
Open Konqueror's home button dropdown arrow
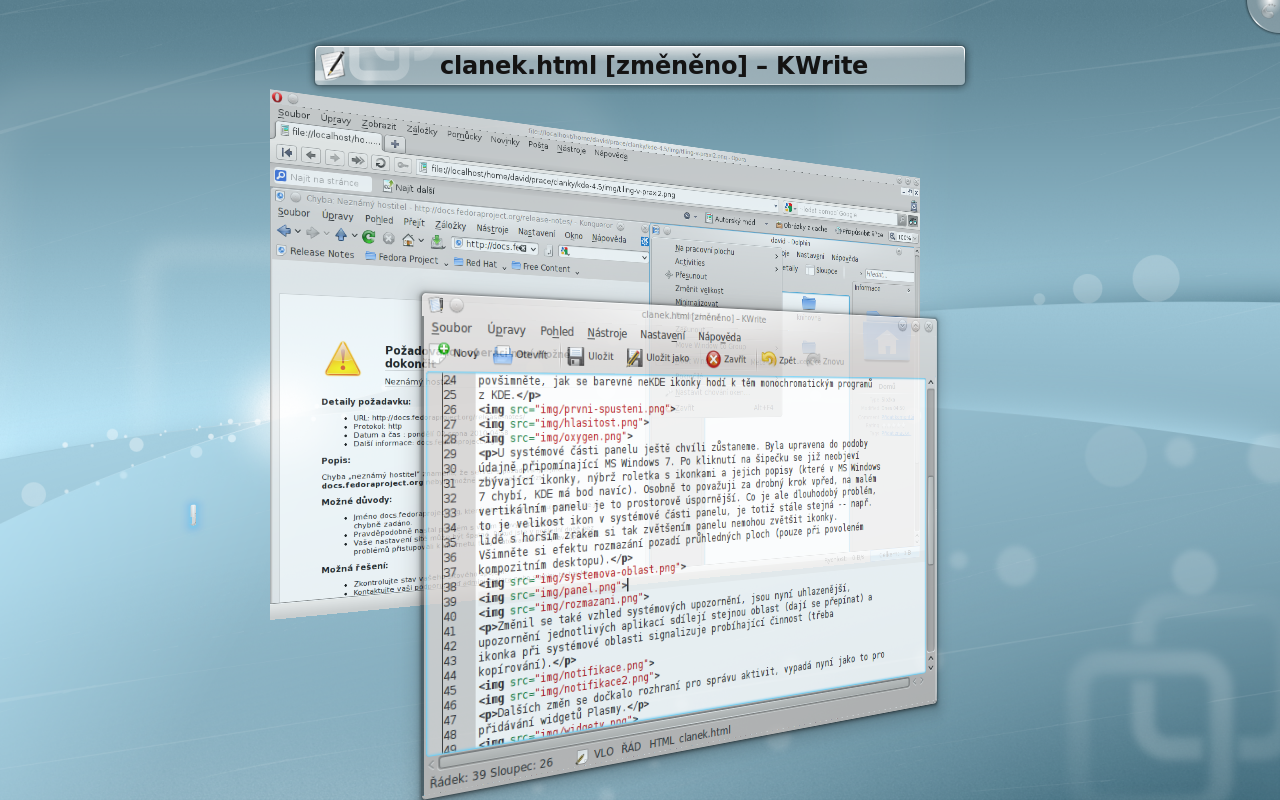[421, 241]
